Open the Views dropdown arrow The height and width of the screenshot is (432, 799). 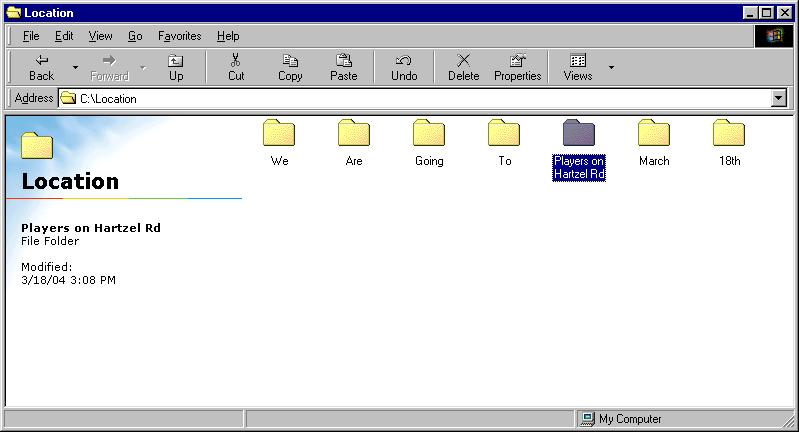click(x=611, y=68)
